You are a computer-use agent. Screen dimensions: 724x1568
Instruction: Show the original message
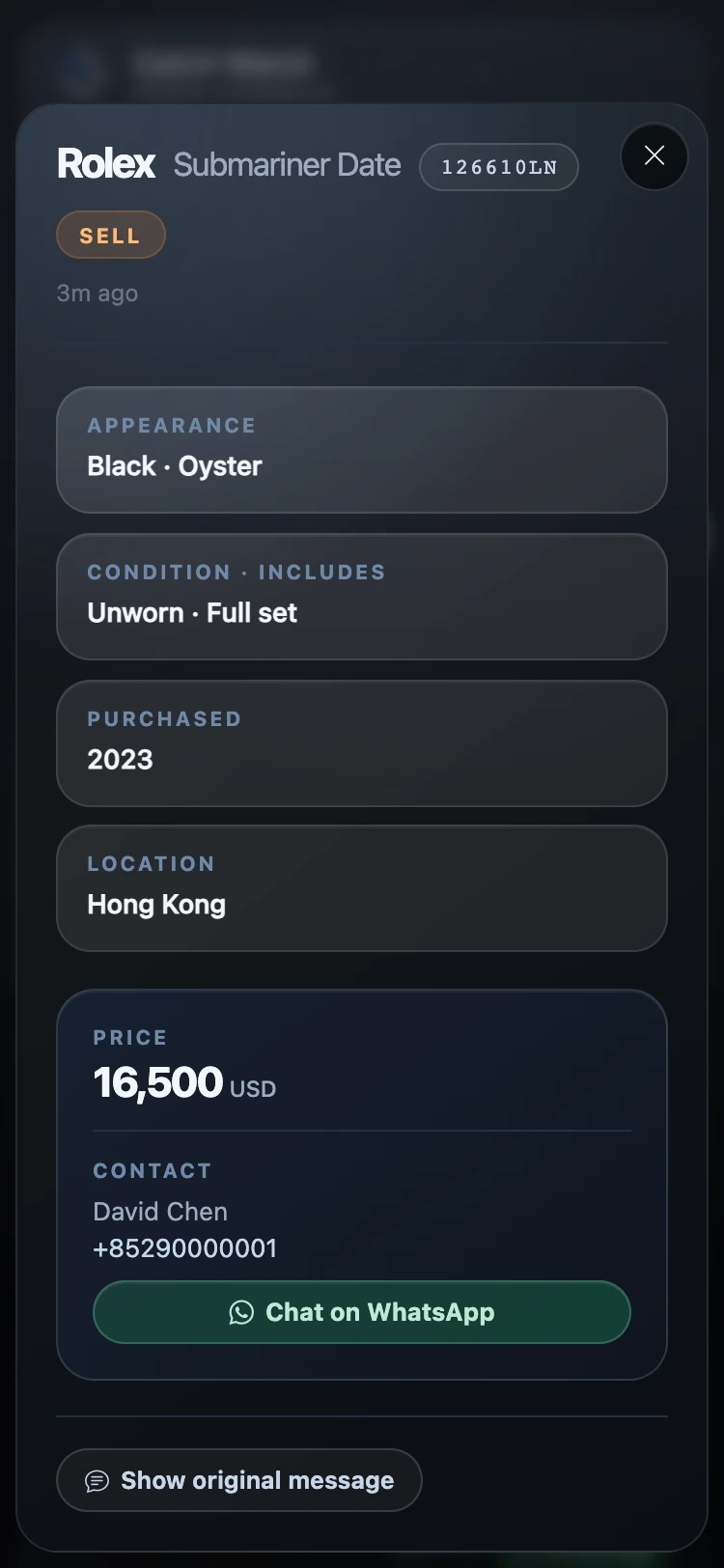[x=239, y=1480]
